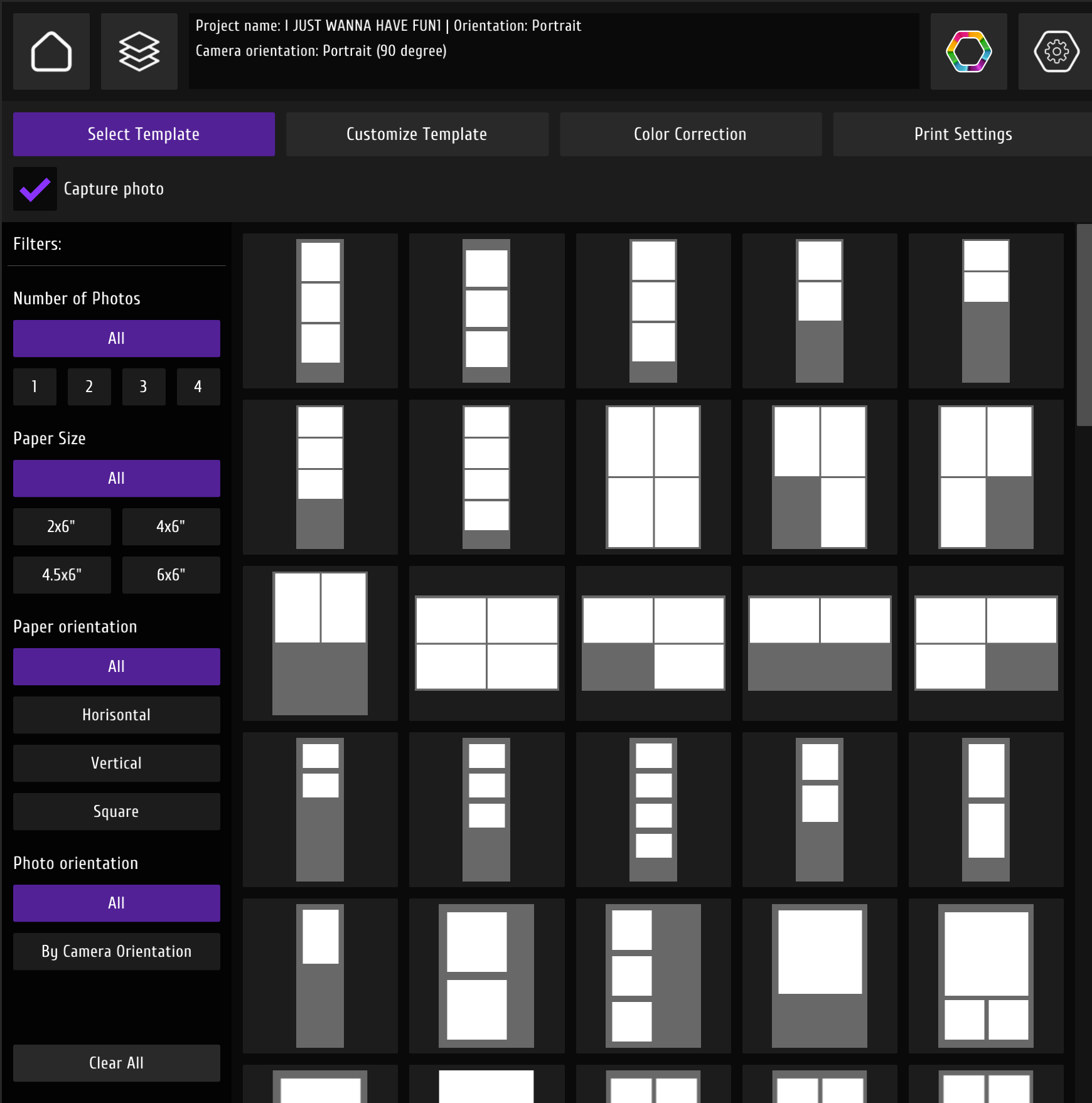Select landscape 2x2 four-photo grid template
Viewport: 1092px width, 1103px height.
point(486,644)
